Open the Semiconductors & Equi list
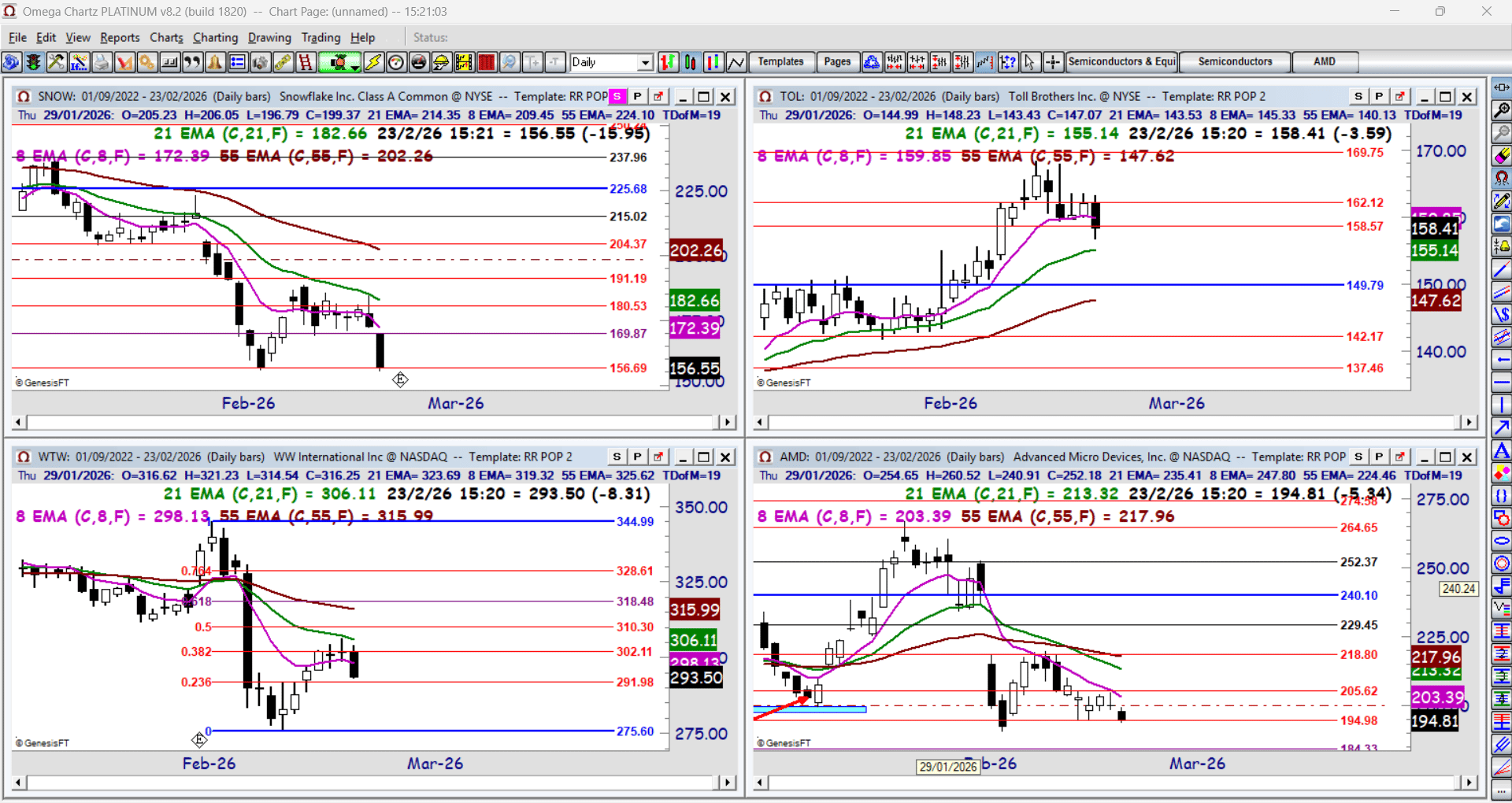The width and height of the screenshot is (1512, 803). click(1122, 62)
